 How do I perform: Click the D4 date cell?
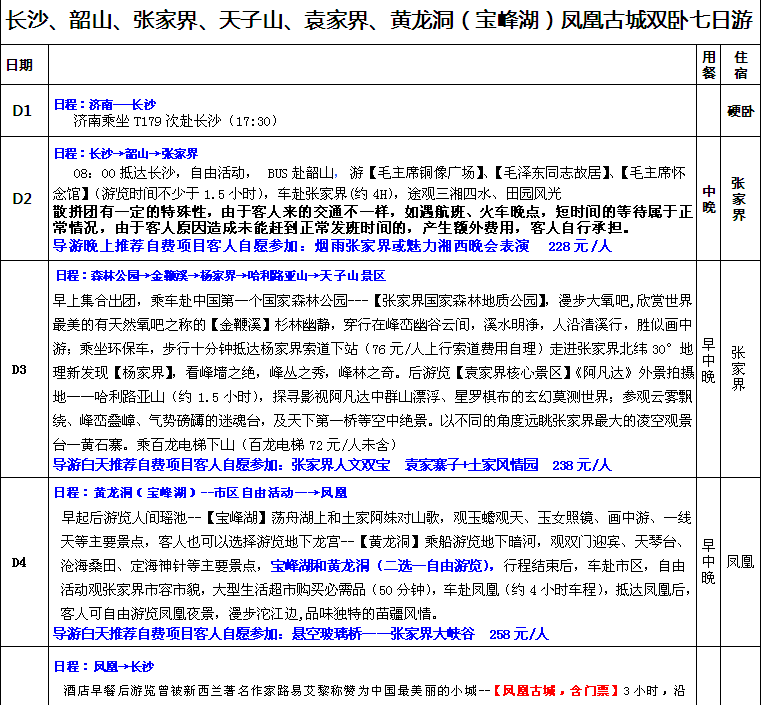(20, 562)
